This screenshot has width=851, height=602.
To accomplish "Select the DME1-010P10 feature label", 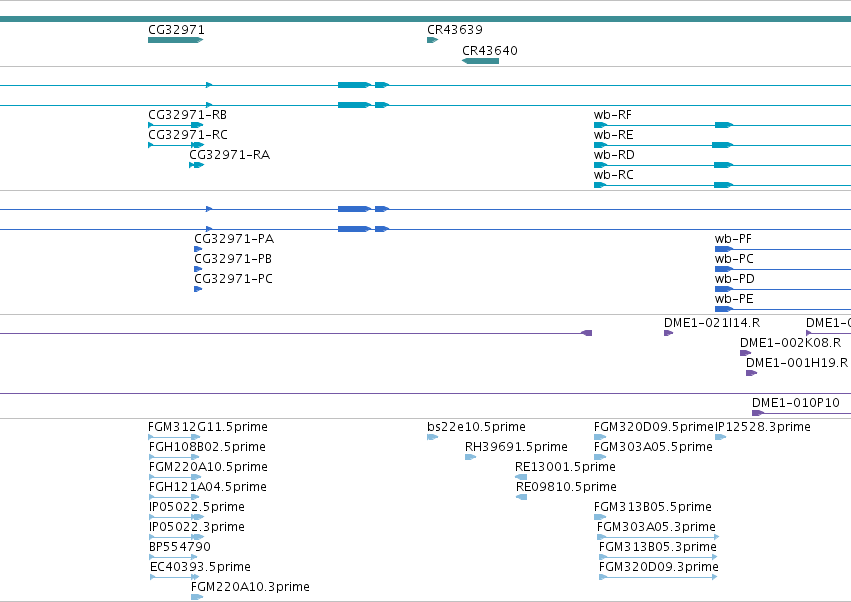I will click(796, 403).
